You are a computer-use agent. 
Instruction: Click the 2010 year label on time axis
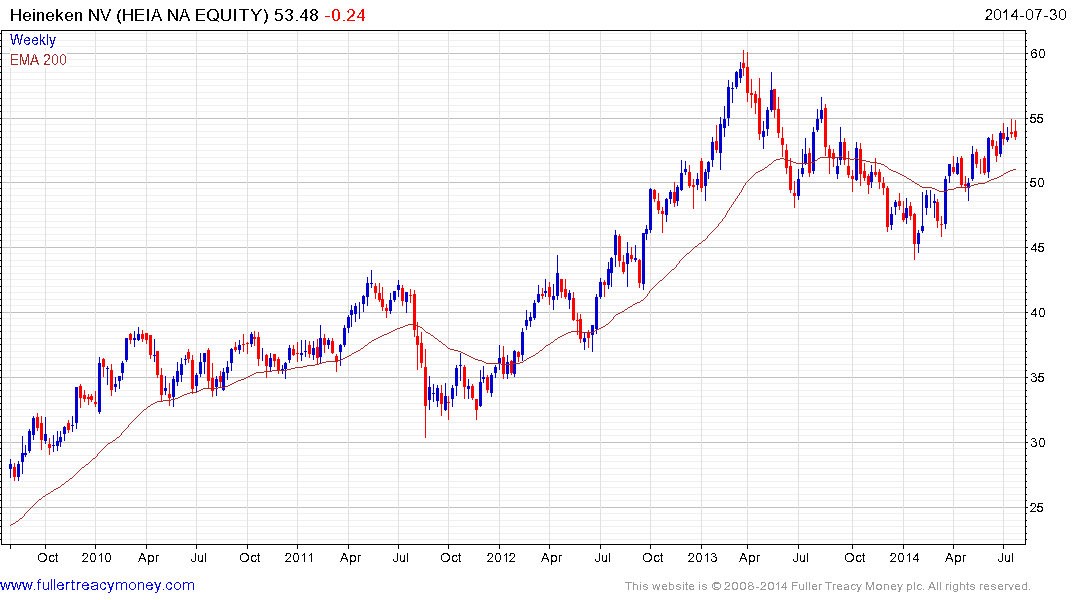pyautogui.click(x=97, y=557)
